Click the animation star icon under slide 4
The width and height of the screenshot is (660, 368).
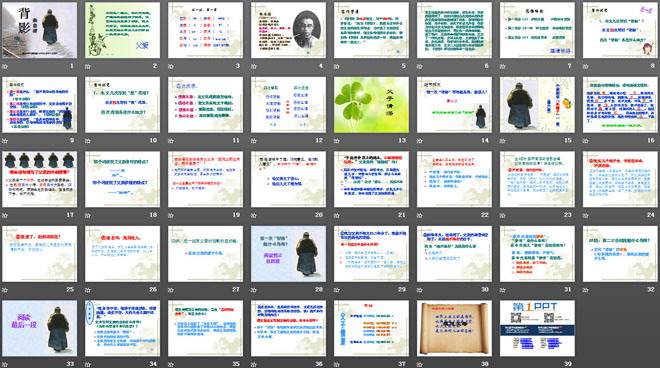(x=254, y=66)
